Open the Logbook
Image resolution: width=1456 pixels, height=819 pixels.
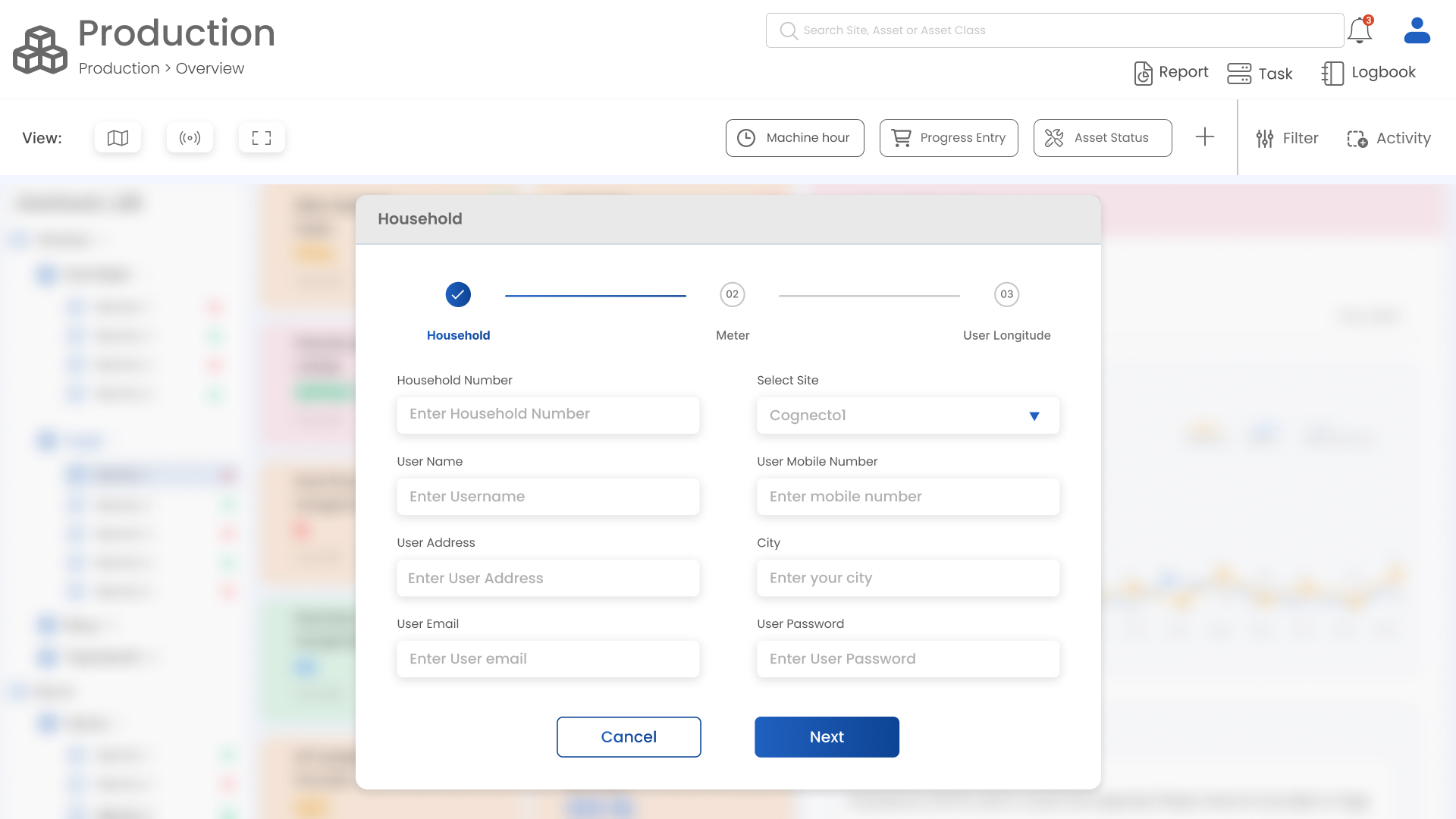(x=1368, y=73)
